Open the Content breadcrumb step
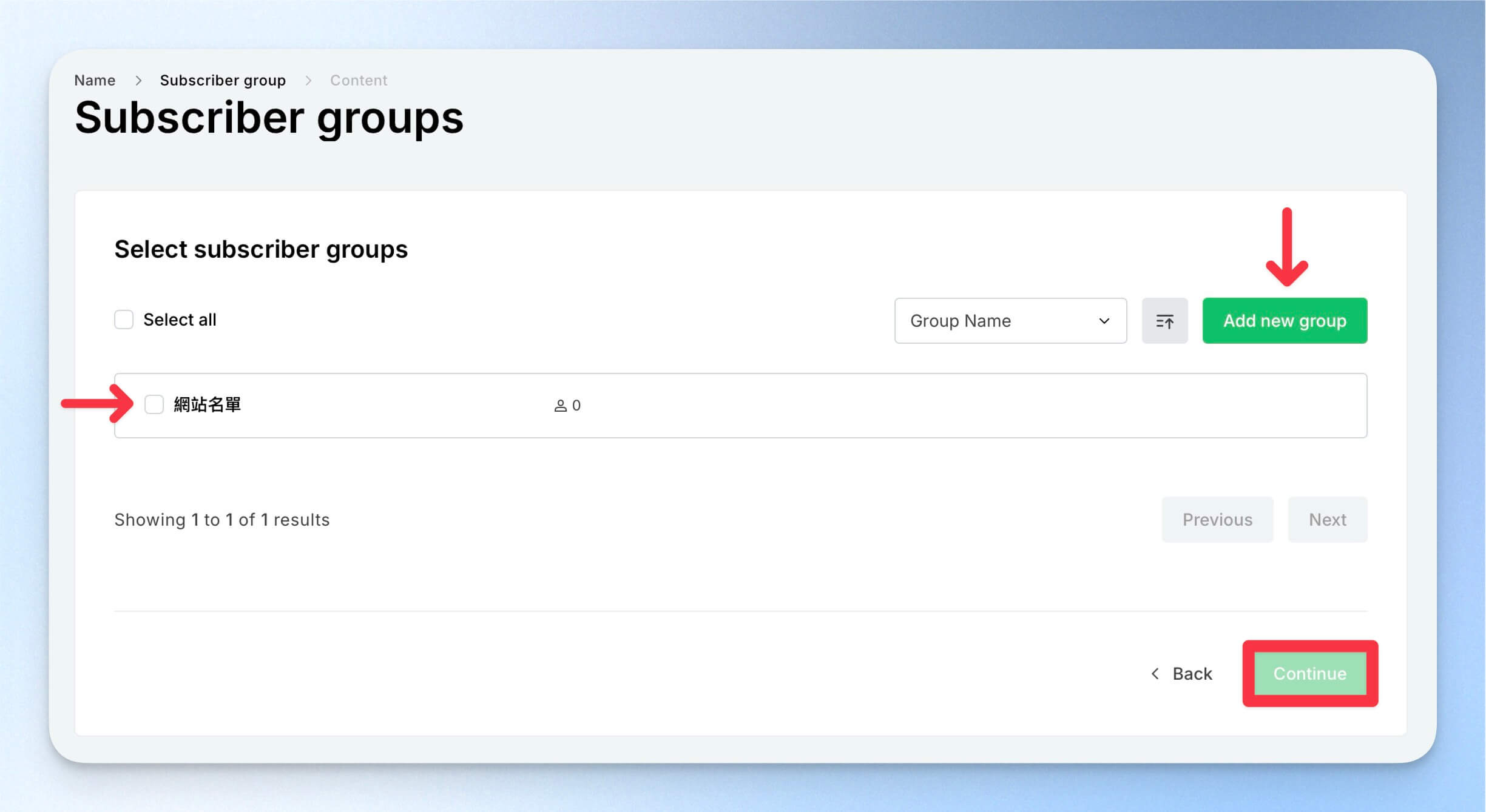Viewport: 1486px width, 812px height. (359, 81)
